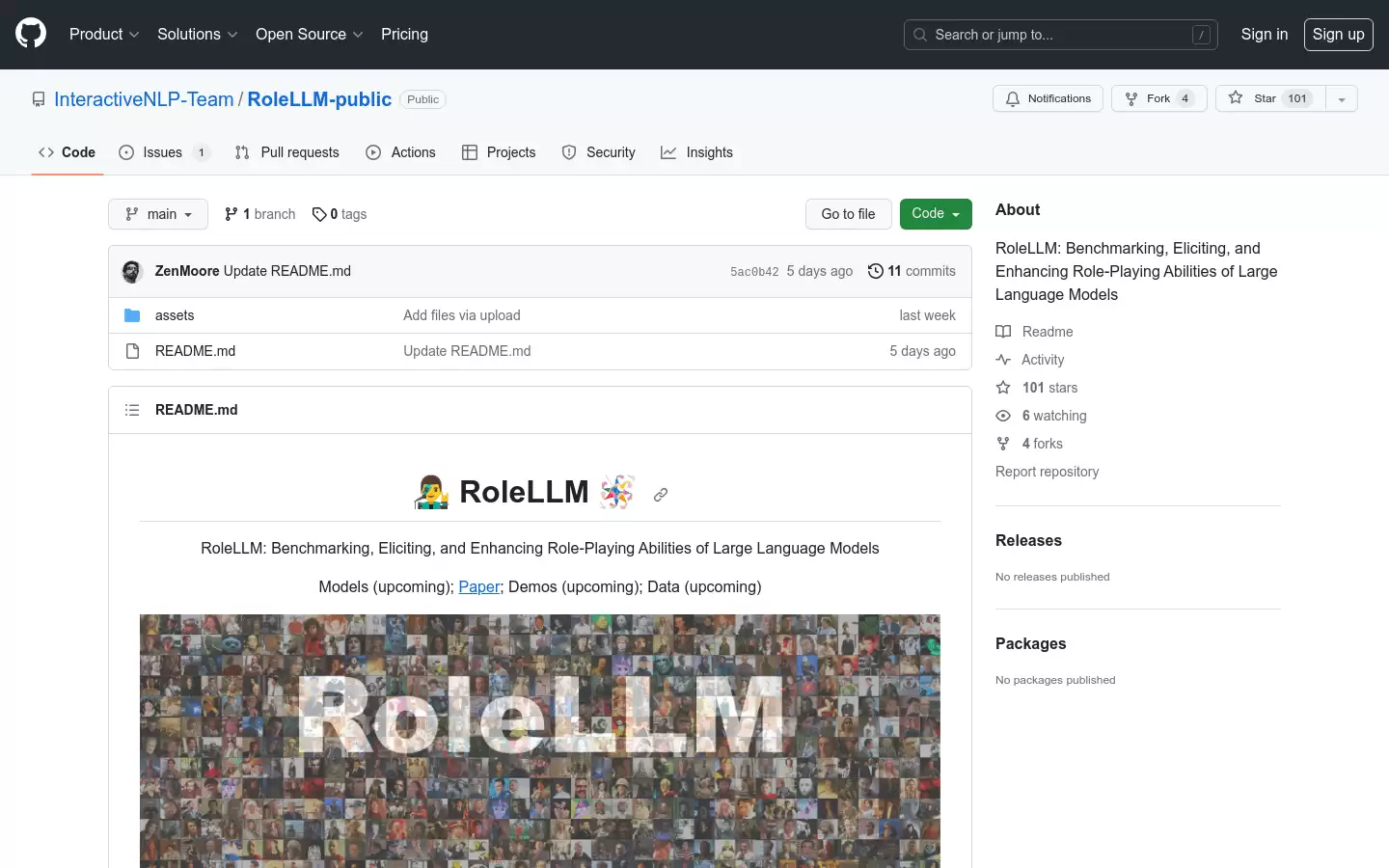This screenshot has height=868, width=1389.
Task: Expand the green Code download dropdown
Action: click(x=936, y=214)
